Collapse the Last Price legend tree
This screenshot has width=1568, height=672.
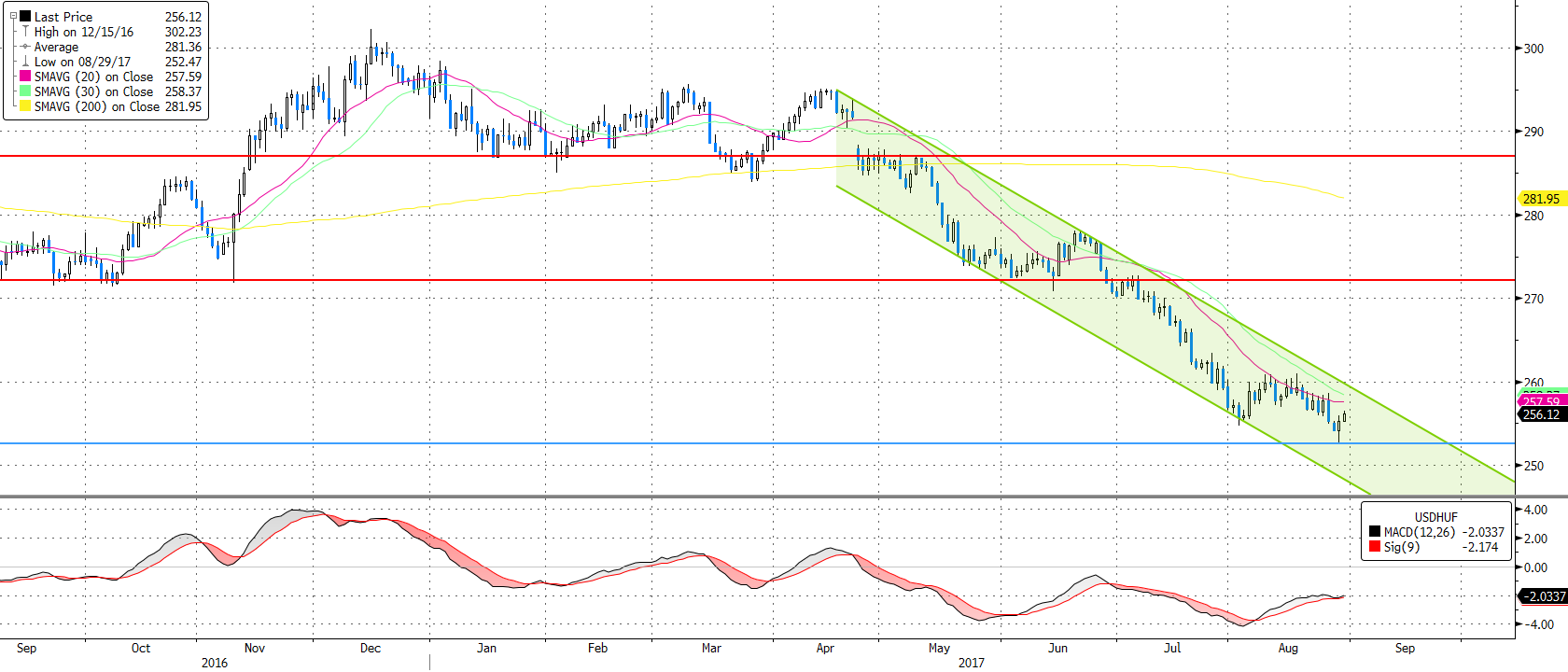(x=13, y=16)
